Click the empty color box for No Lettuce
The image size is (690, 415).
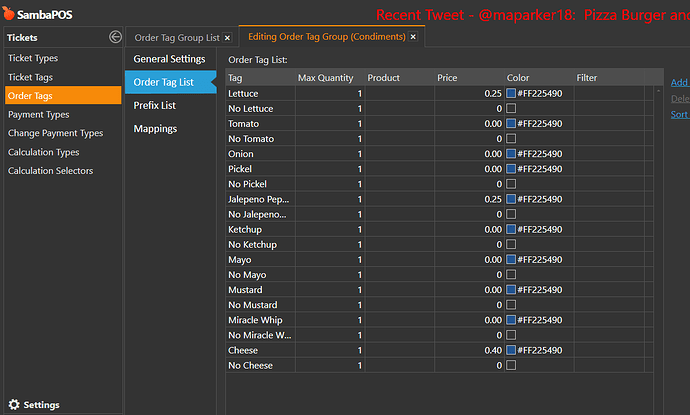[511, 108]
